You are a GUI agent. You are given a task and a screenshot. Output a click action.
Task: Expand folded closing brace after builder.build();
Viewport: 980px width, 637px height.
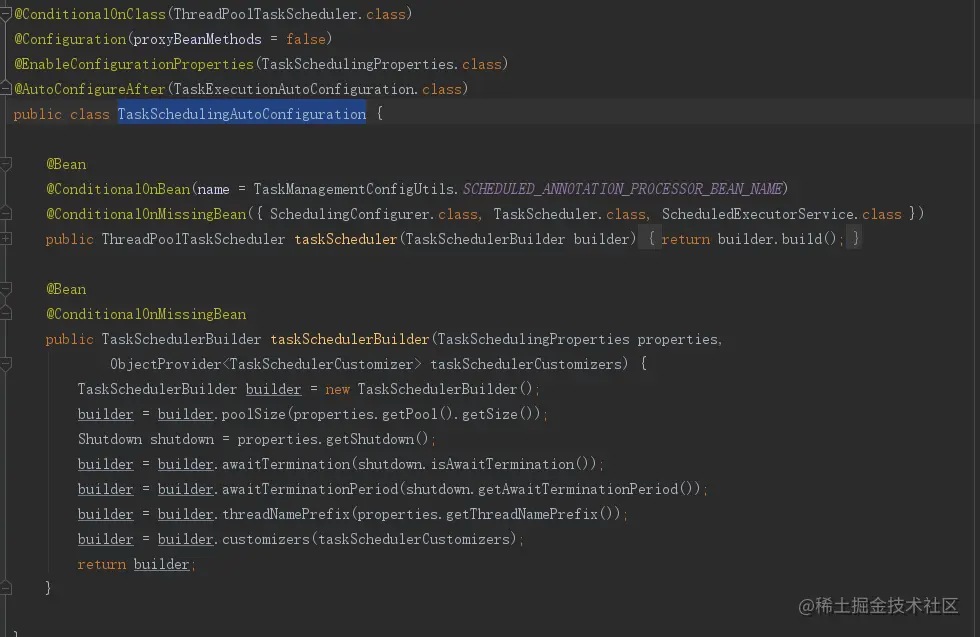(x=856, y=239)
